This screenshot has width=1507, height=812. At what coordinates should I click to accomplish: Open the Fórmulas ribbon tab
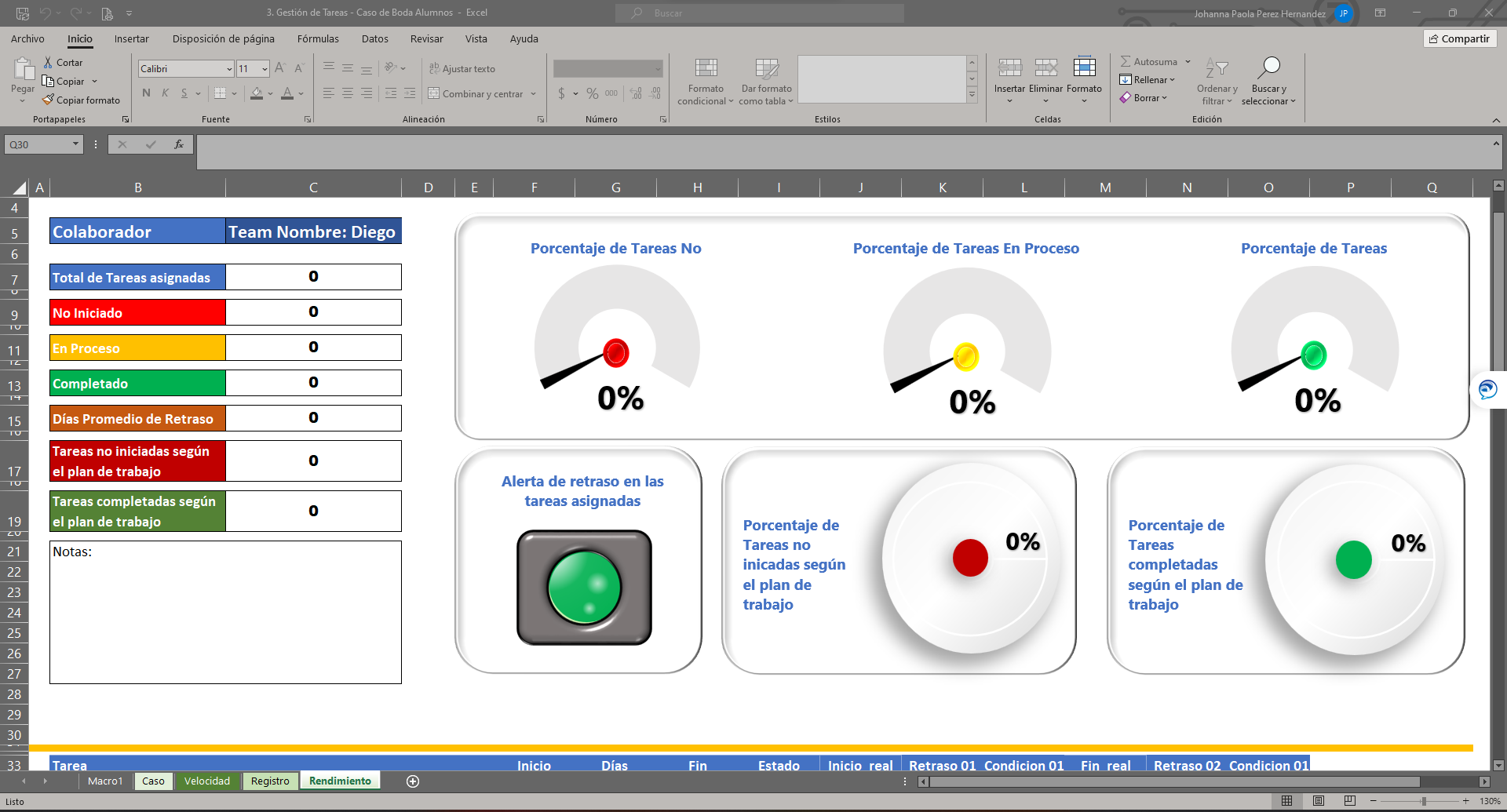[318, 38]
